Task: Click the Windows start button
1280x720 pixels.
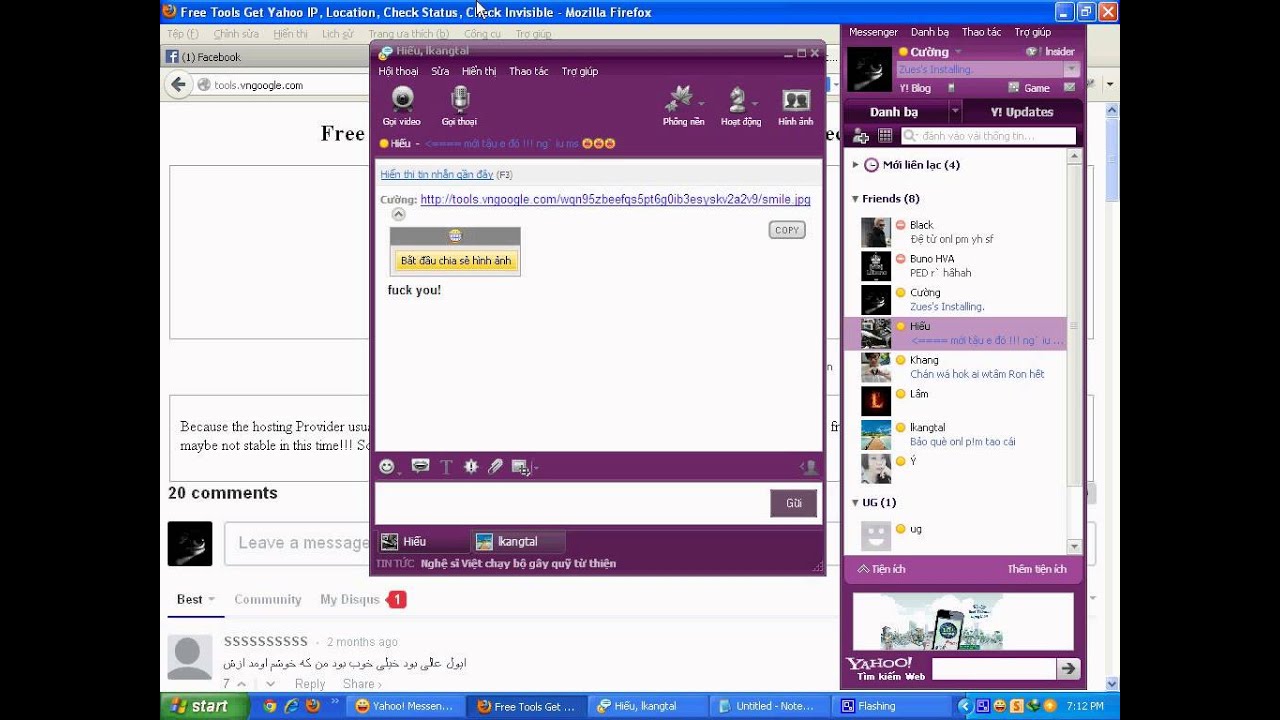Action: tap(204, 706)
